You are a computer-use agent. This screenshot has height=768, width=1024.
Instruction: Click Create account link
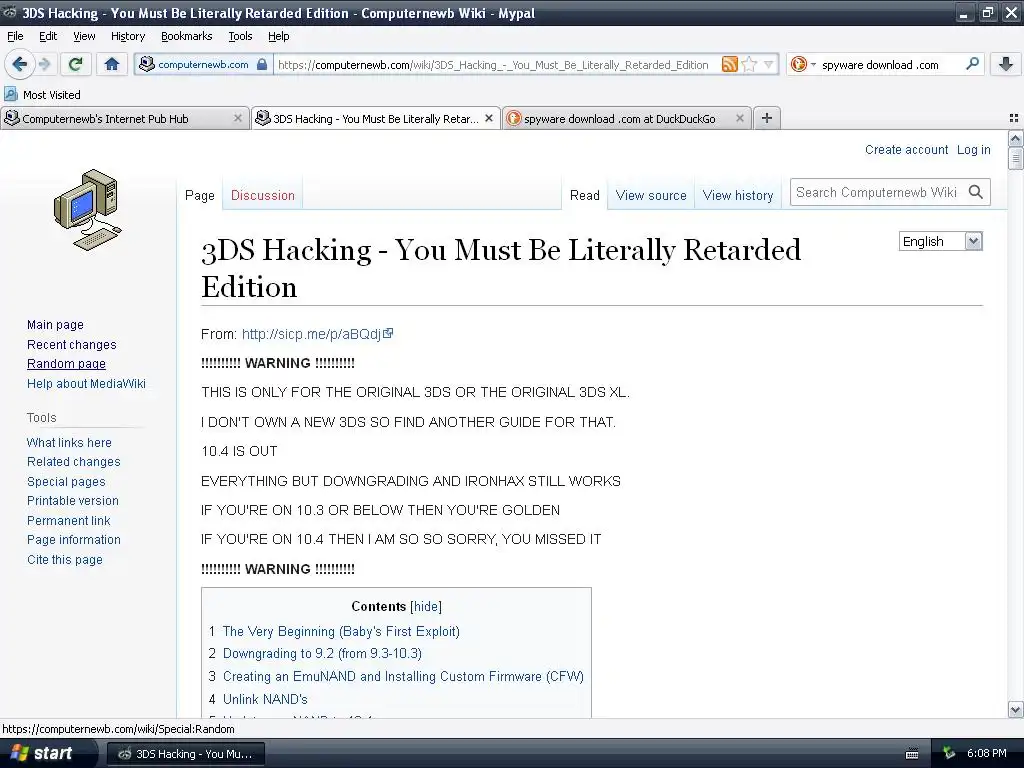(x=906, y=150)
